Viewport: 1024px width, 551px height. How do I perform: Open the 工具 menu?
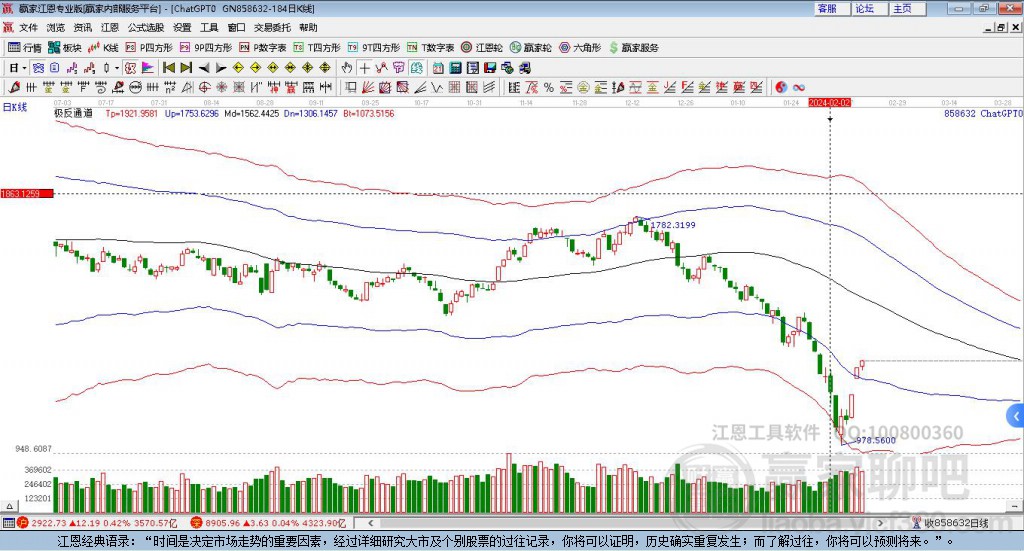click(x=209, y=27)
